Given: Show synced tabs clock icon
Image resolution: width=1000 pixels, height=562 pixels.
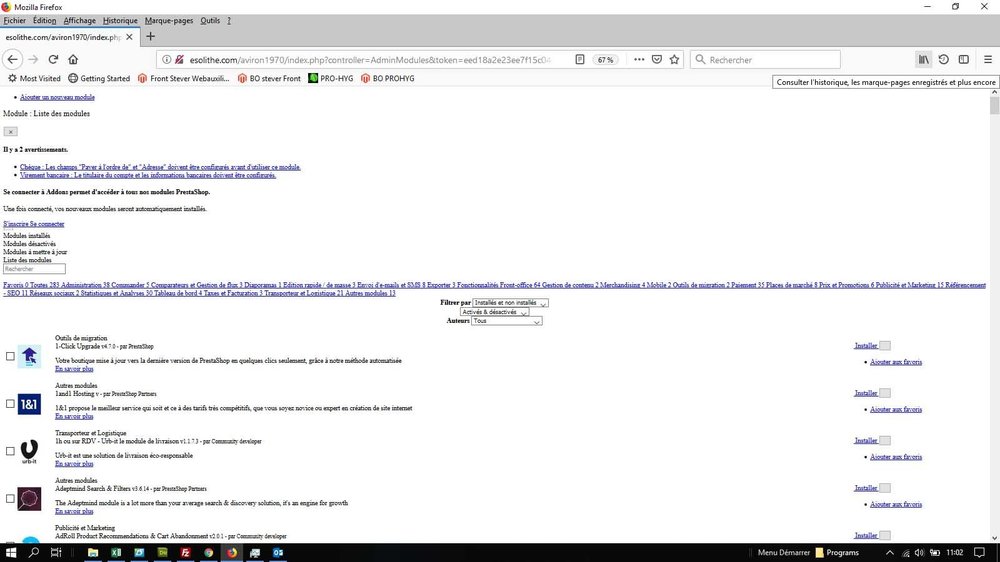Looking at the screenshot, I should pyautogui.click(x=944, y=59).
